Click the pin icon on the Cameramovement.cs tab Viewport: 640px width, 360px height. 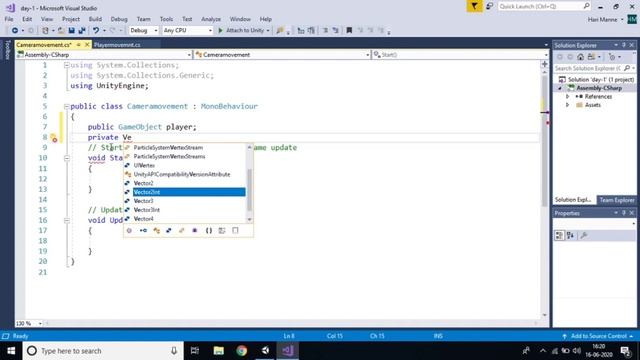coord(79,44)
